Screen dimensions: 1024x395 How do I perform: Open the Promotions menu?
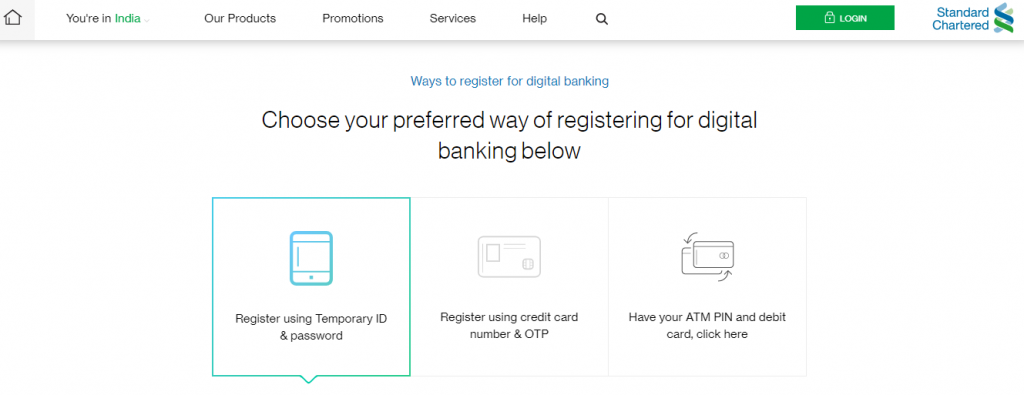click(x=353, y=19)
